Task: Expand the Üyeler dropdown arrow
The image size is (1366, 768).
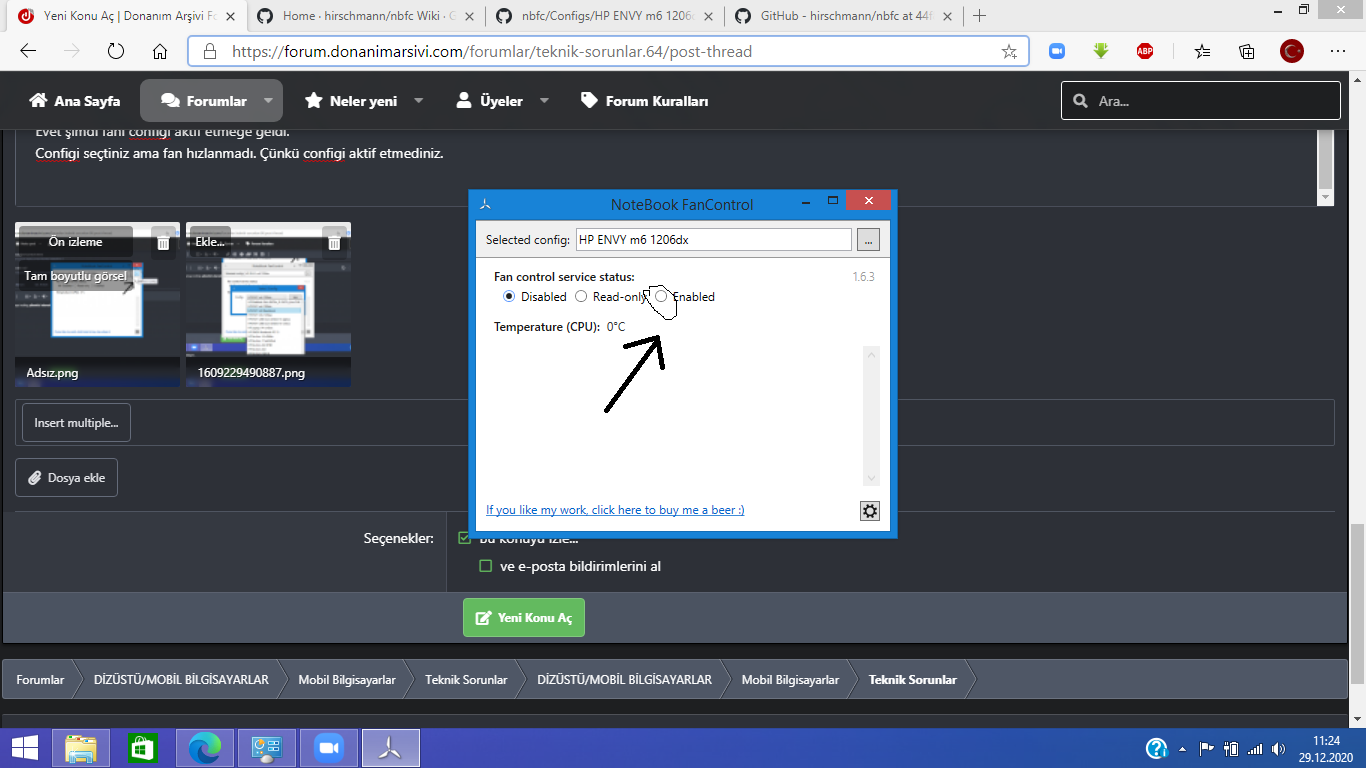Action: tap(544, 101)
